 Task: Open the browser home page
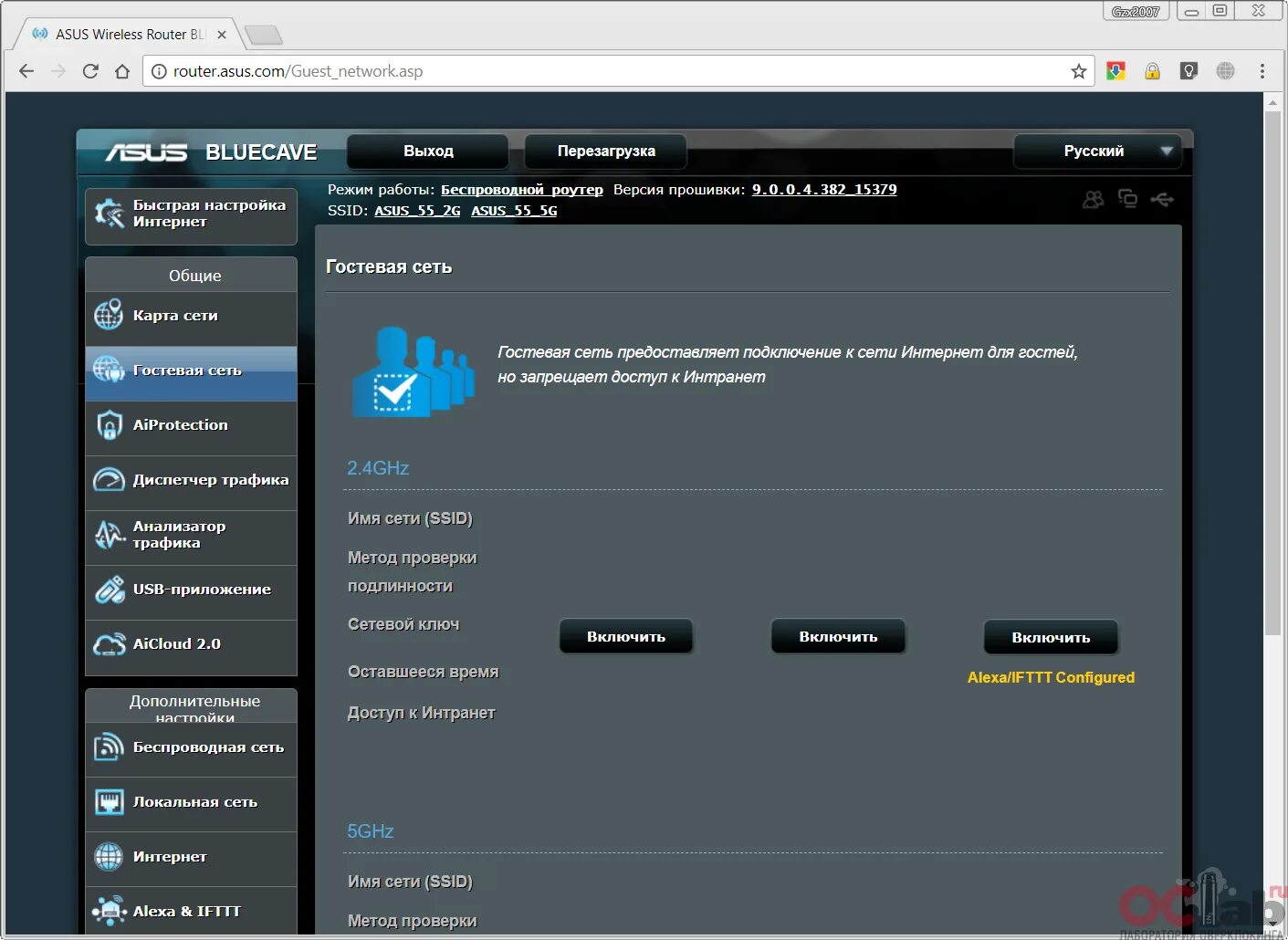122,71
